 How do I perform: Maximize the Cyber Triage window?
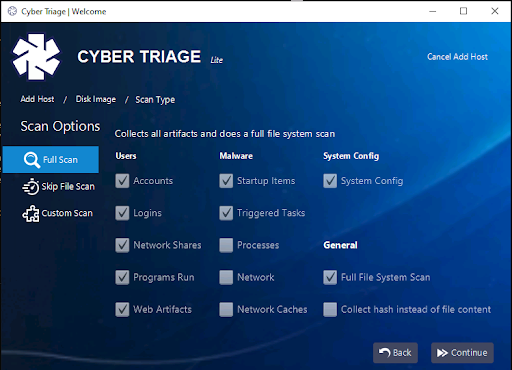pyautogui.click(x=463, y=11)
